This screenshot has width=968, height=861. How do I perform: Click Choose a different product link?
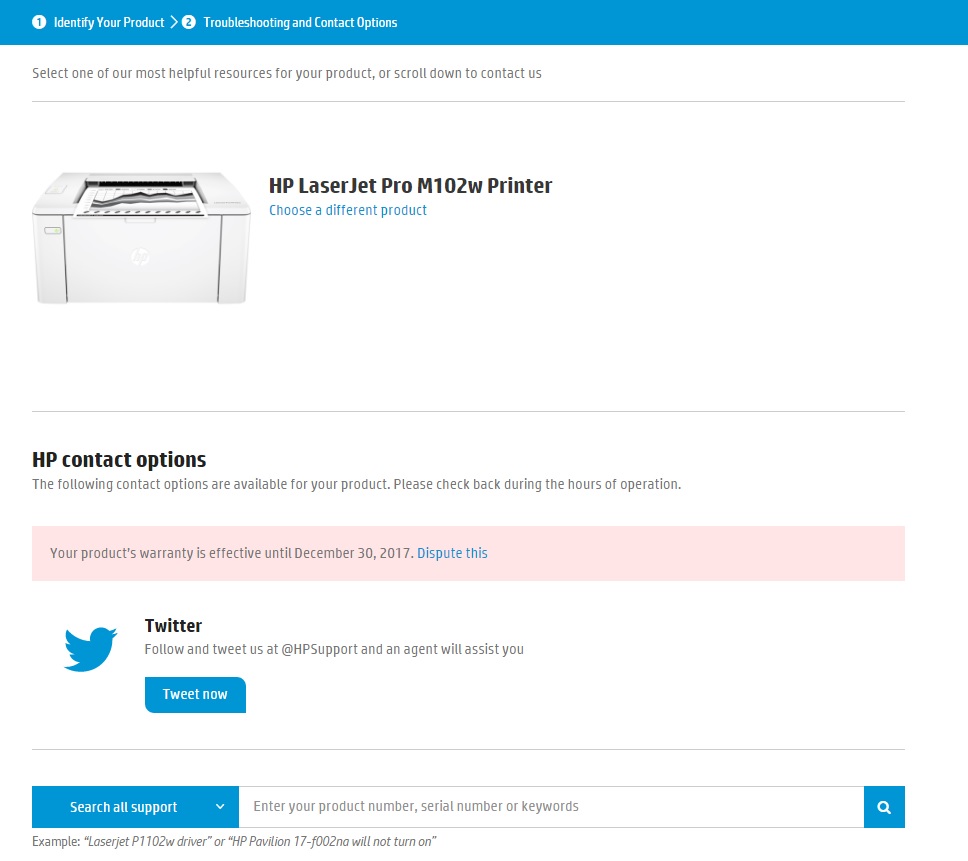point(348,210)
